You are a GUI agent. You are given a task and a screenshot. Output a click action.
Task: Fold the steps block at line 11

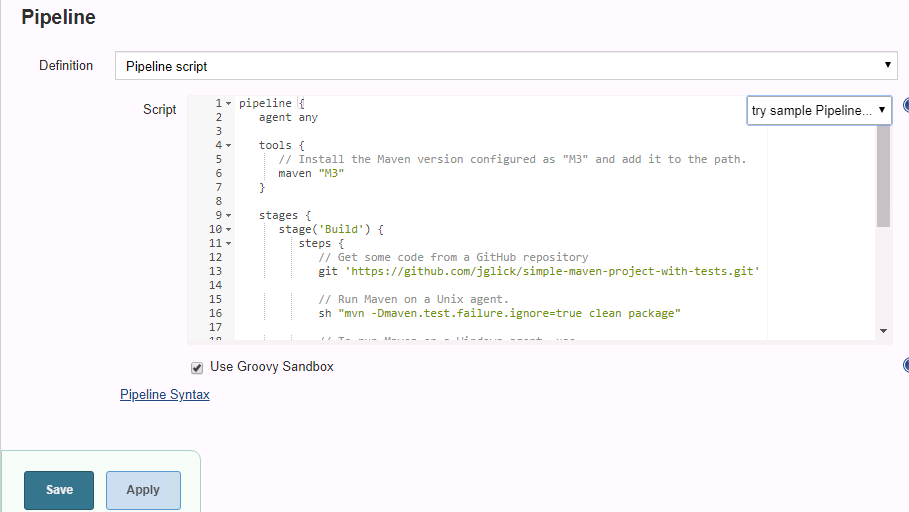[x=228, y=244]
